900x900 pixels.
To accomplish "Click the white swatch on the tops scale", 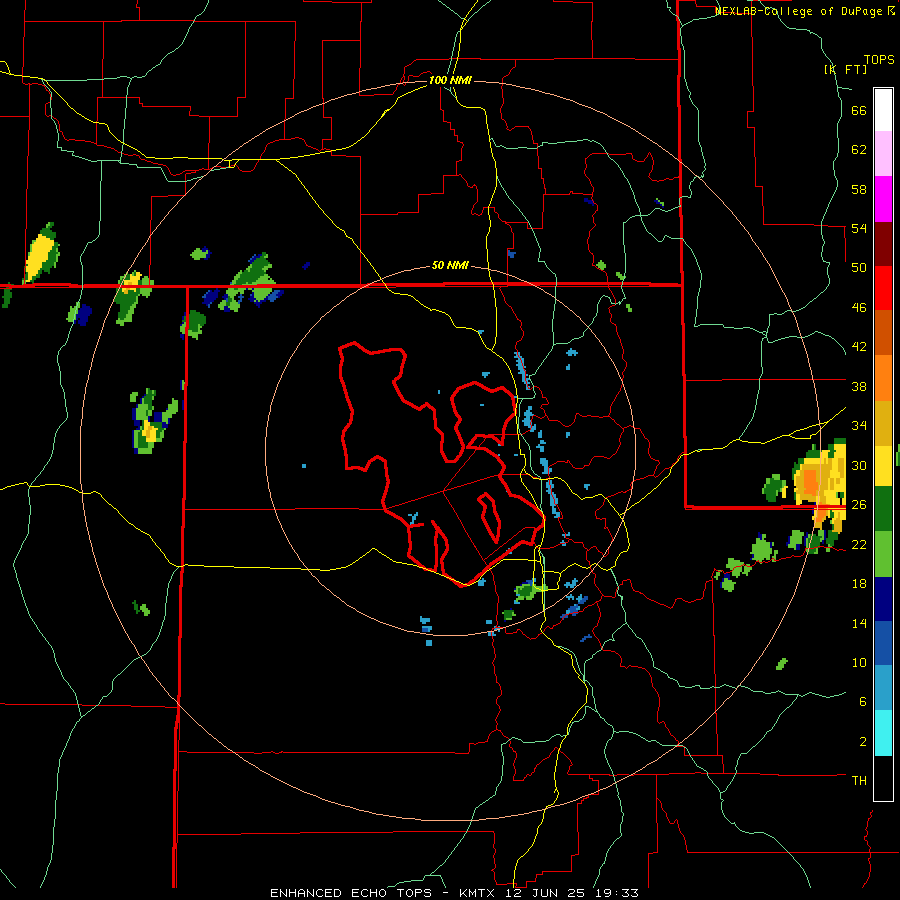I will [x=883, y=110].
